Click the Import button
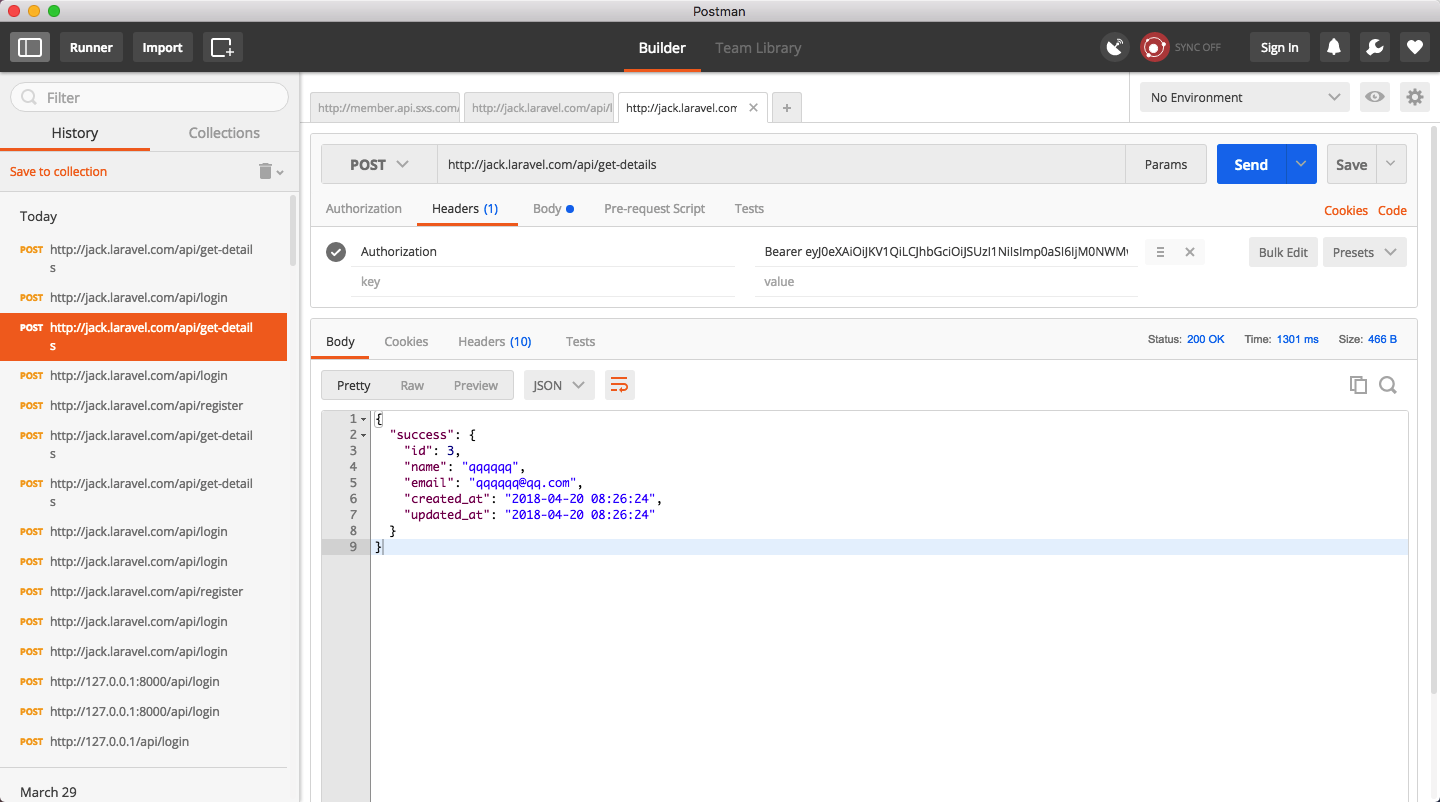This screenshot has width=1440, height=802. coord(162,47)
